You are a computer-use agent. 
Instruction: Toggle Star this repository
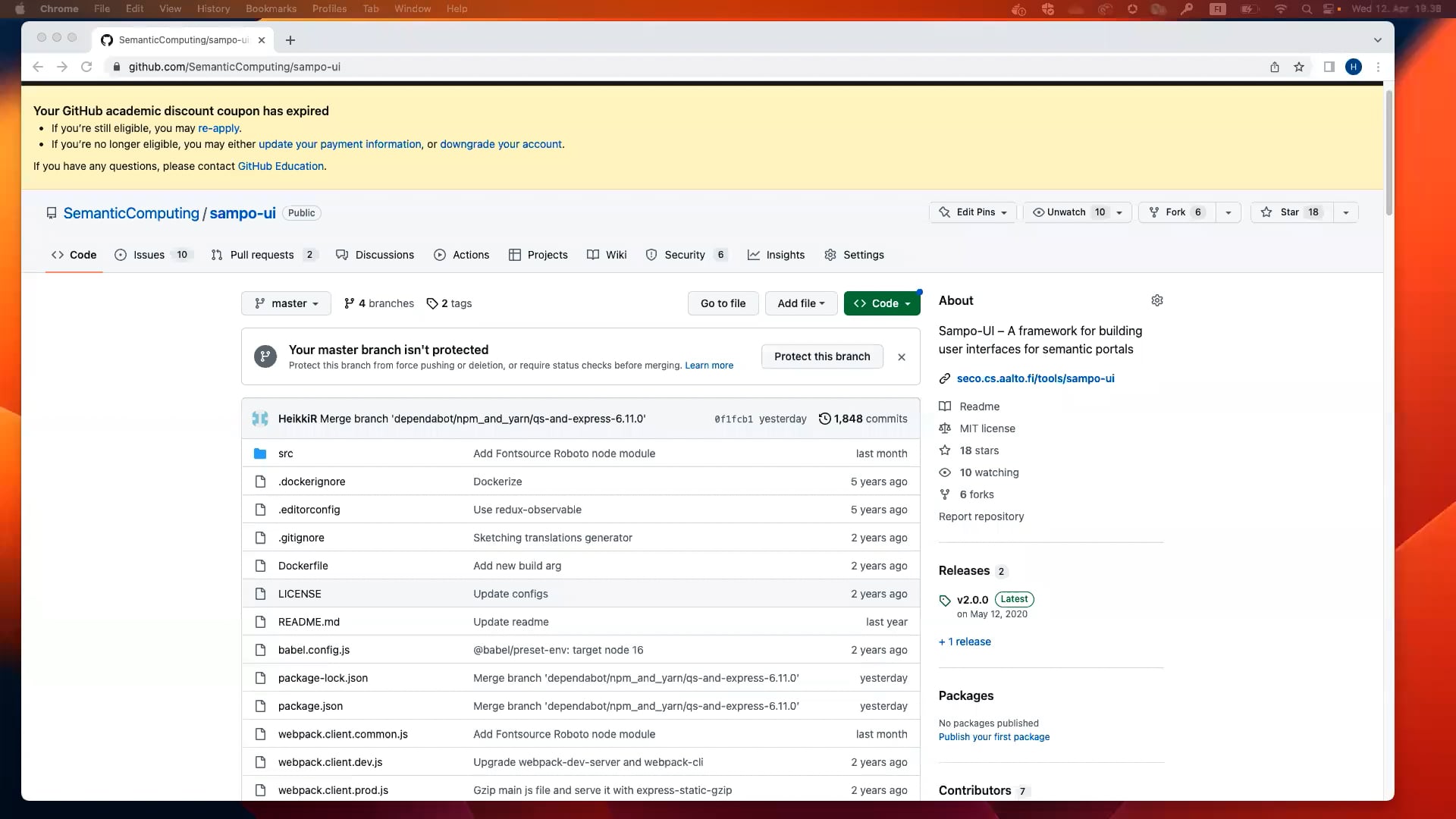(1291, 212)
